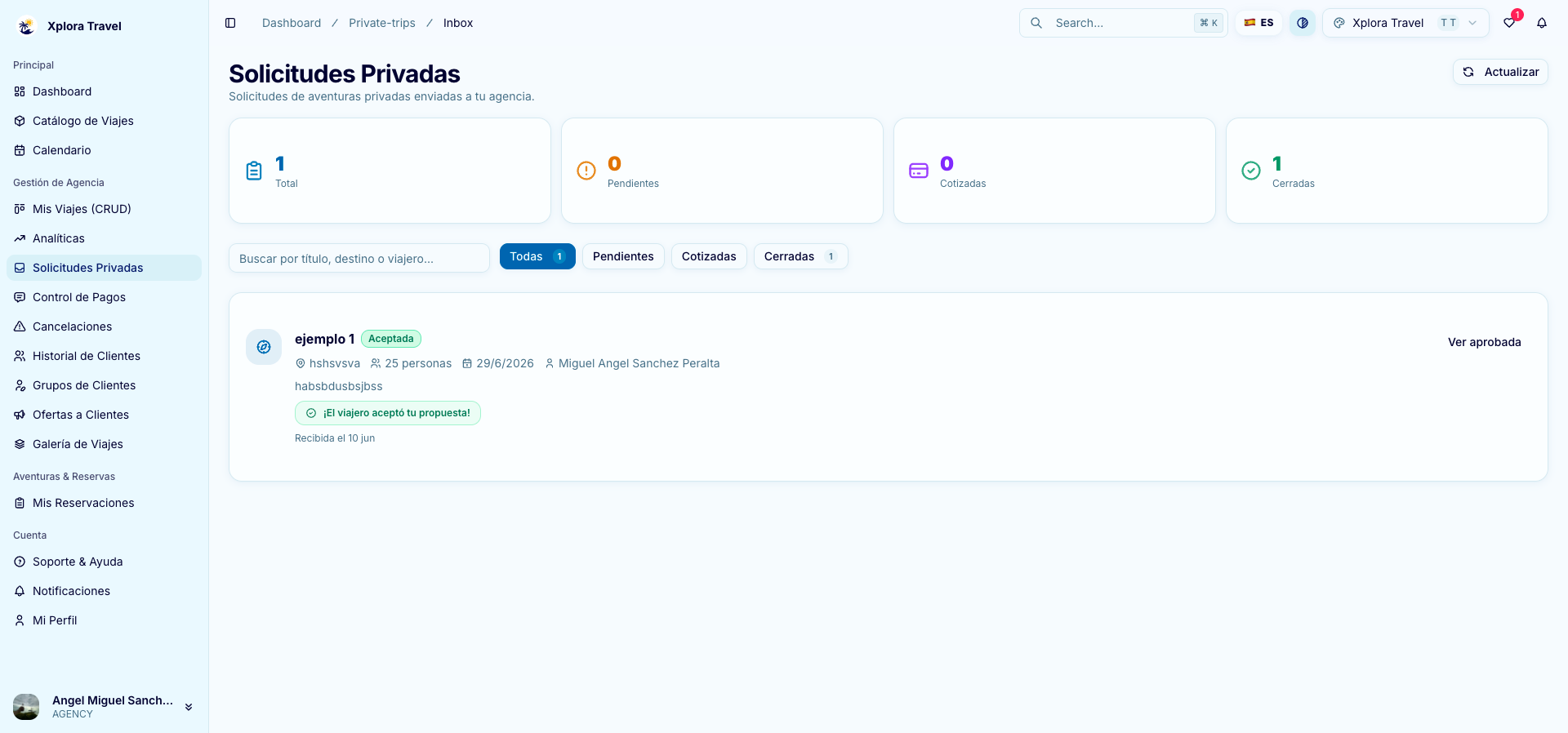
Task: Click the Solicitudes Privadas inbox icon
Action: [20, 268]
